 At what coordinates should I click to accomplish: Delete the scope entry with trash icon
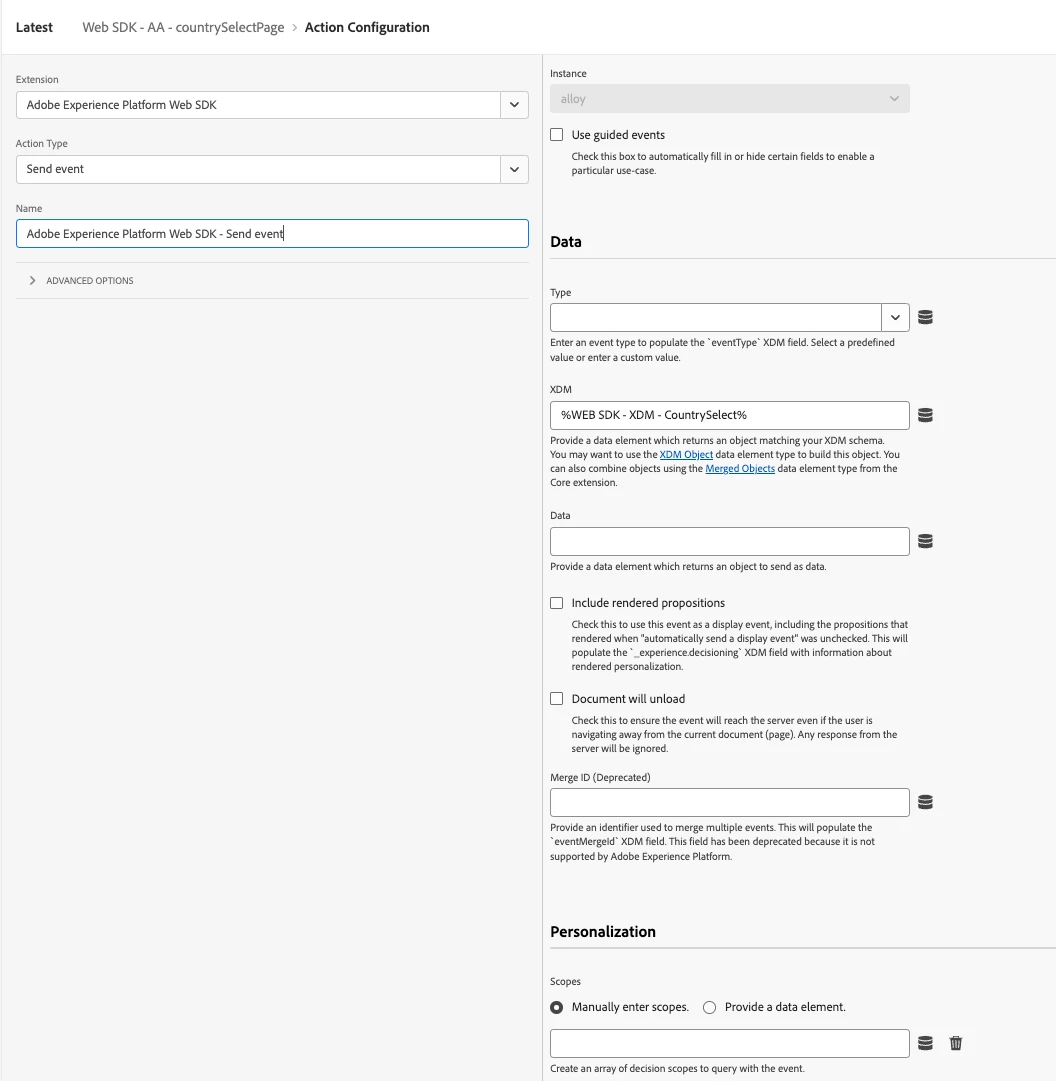955,1043
